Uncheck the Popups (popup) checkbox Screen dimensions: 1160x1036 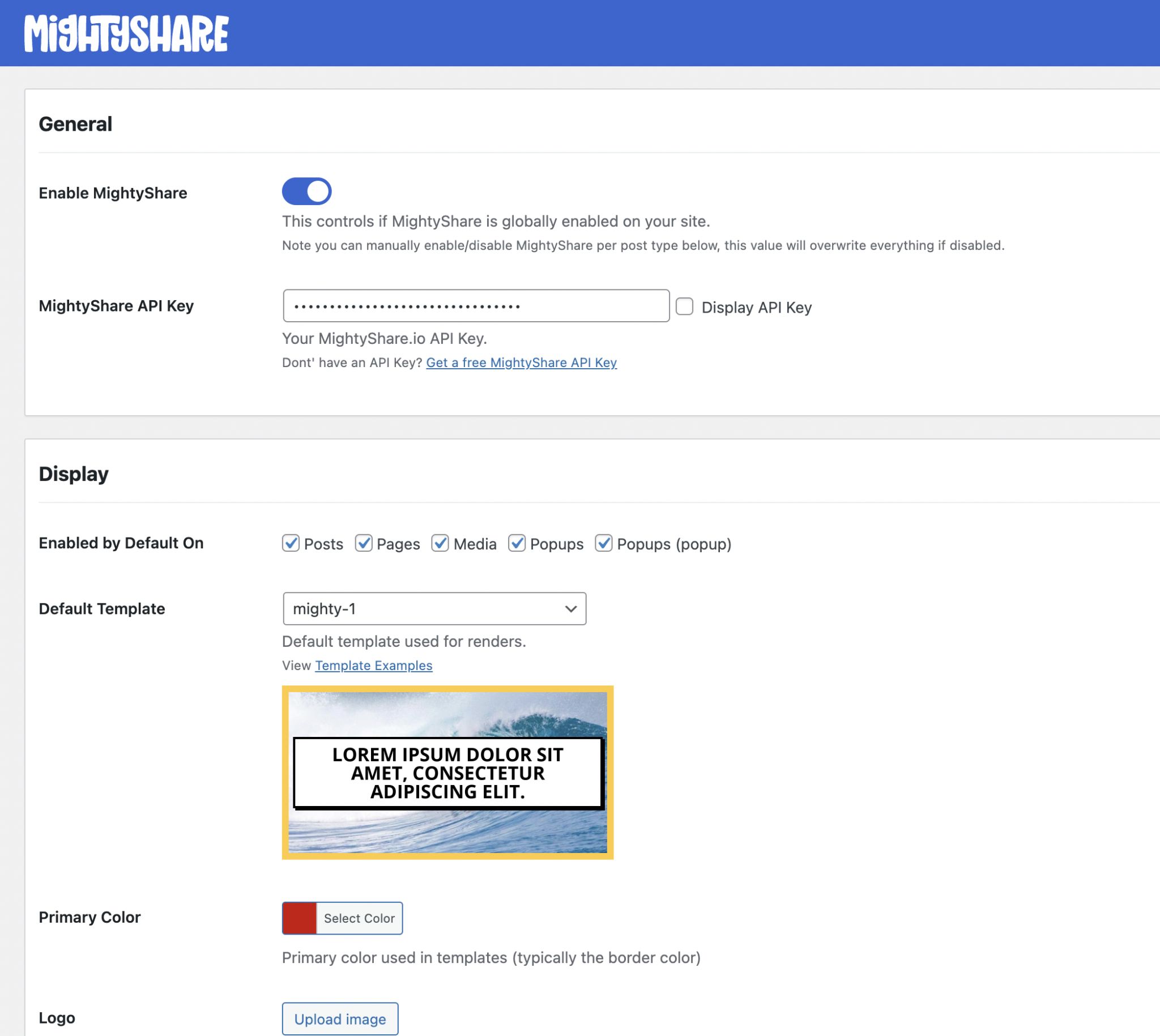604,544
